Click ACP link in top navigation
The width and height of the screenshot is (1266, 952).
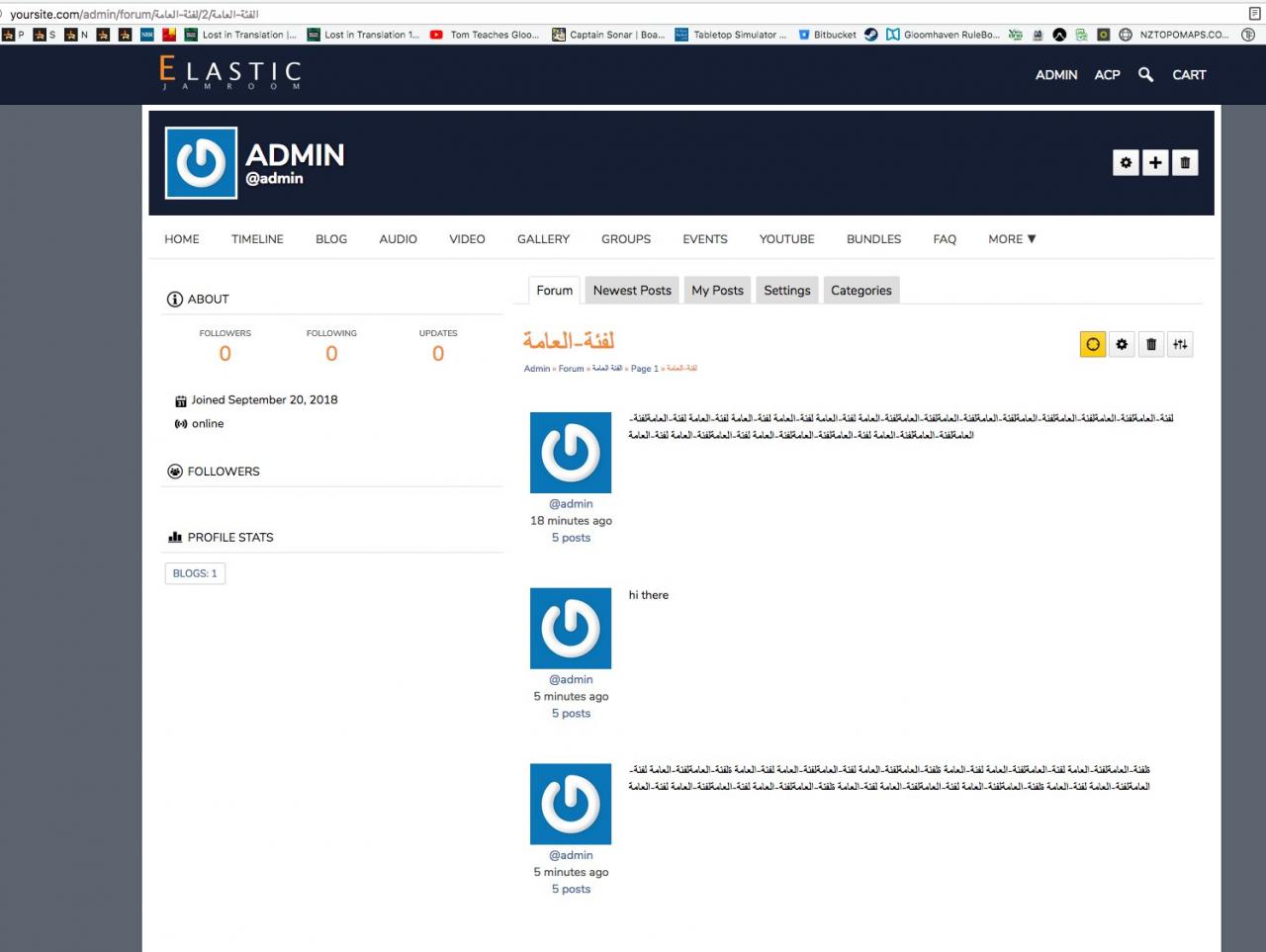click(1108, 74)
